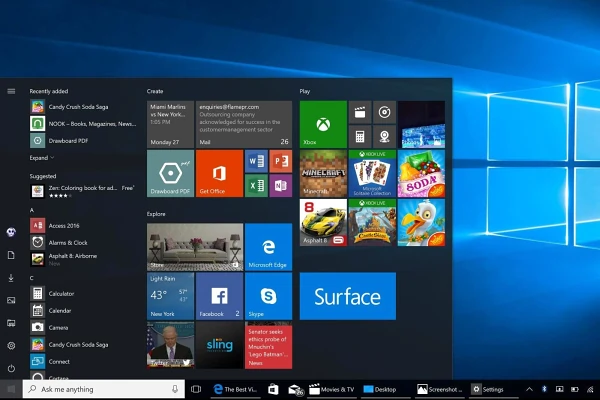Open the Mail tile from enquiries@flamepr.com

(x=244, y=124)
